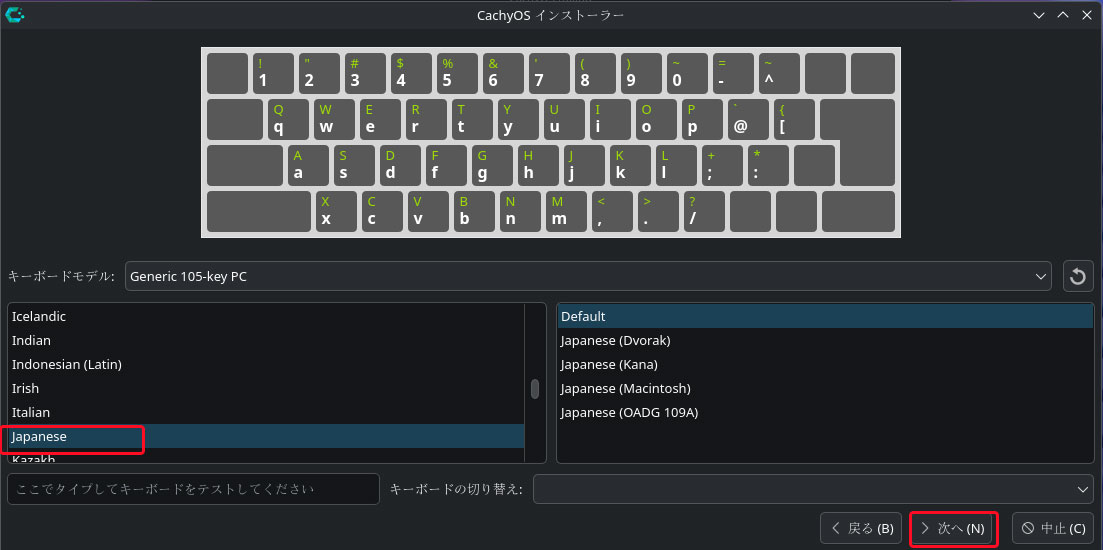Maximize the installer window
This screenshot has width=1103, height=550.
[x=1063, y=15]
